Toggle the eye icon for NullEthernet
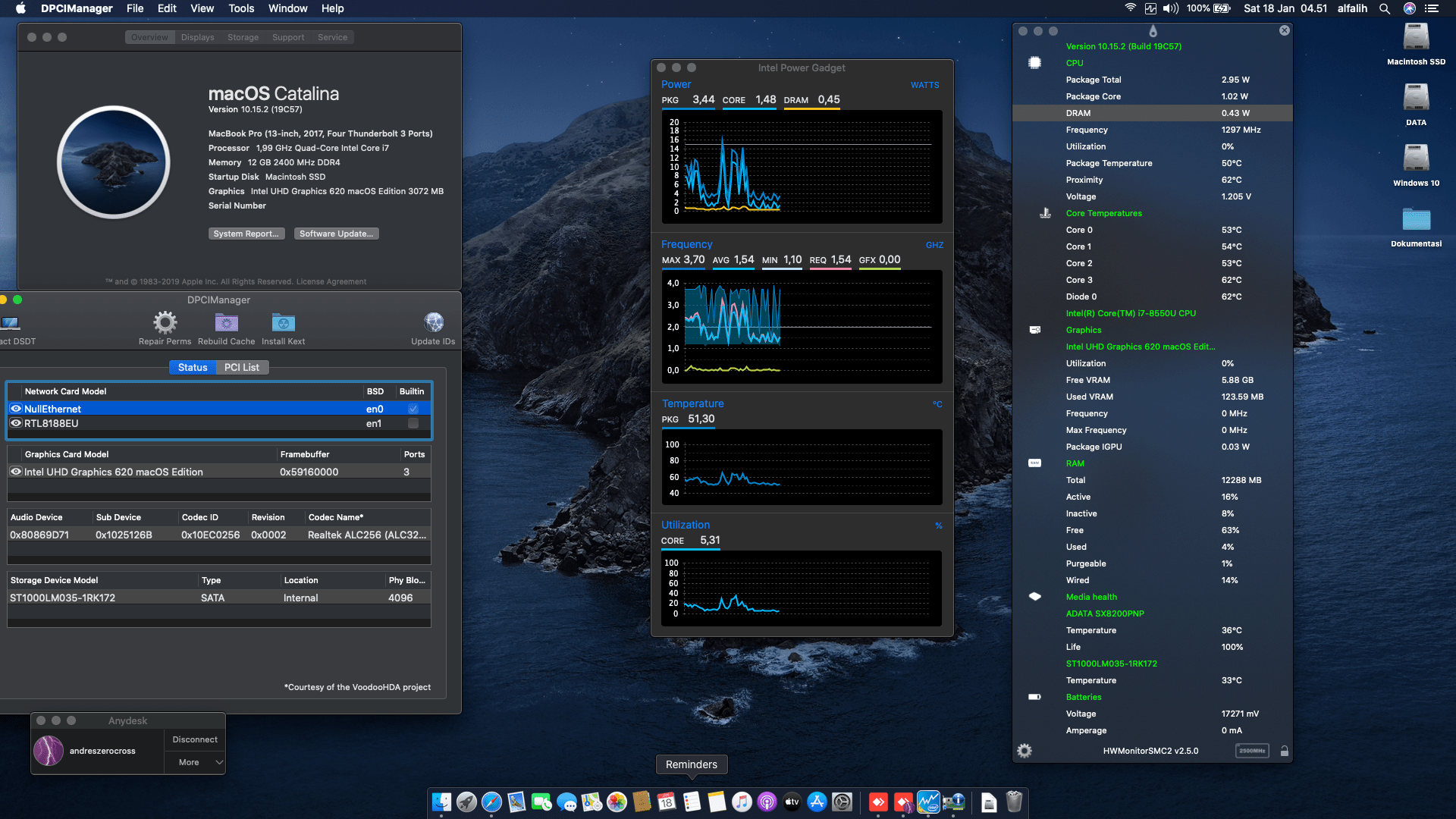1456x819 pixels. (x=15, y=409)
